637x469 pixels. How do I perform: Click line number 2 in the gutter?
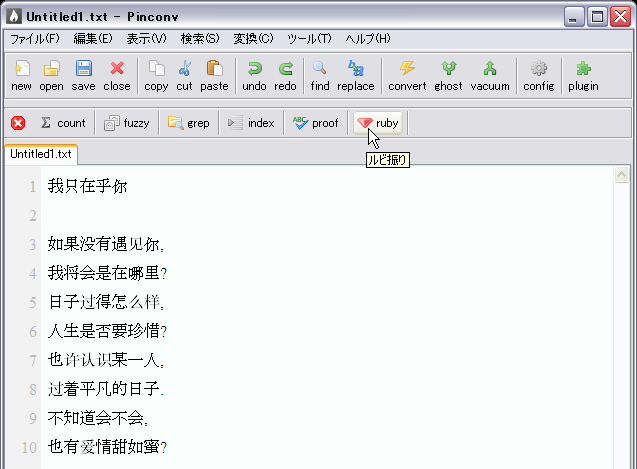[x=32, y=215]
